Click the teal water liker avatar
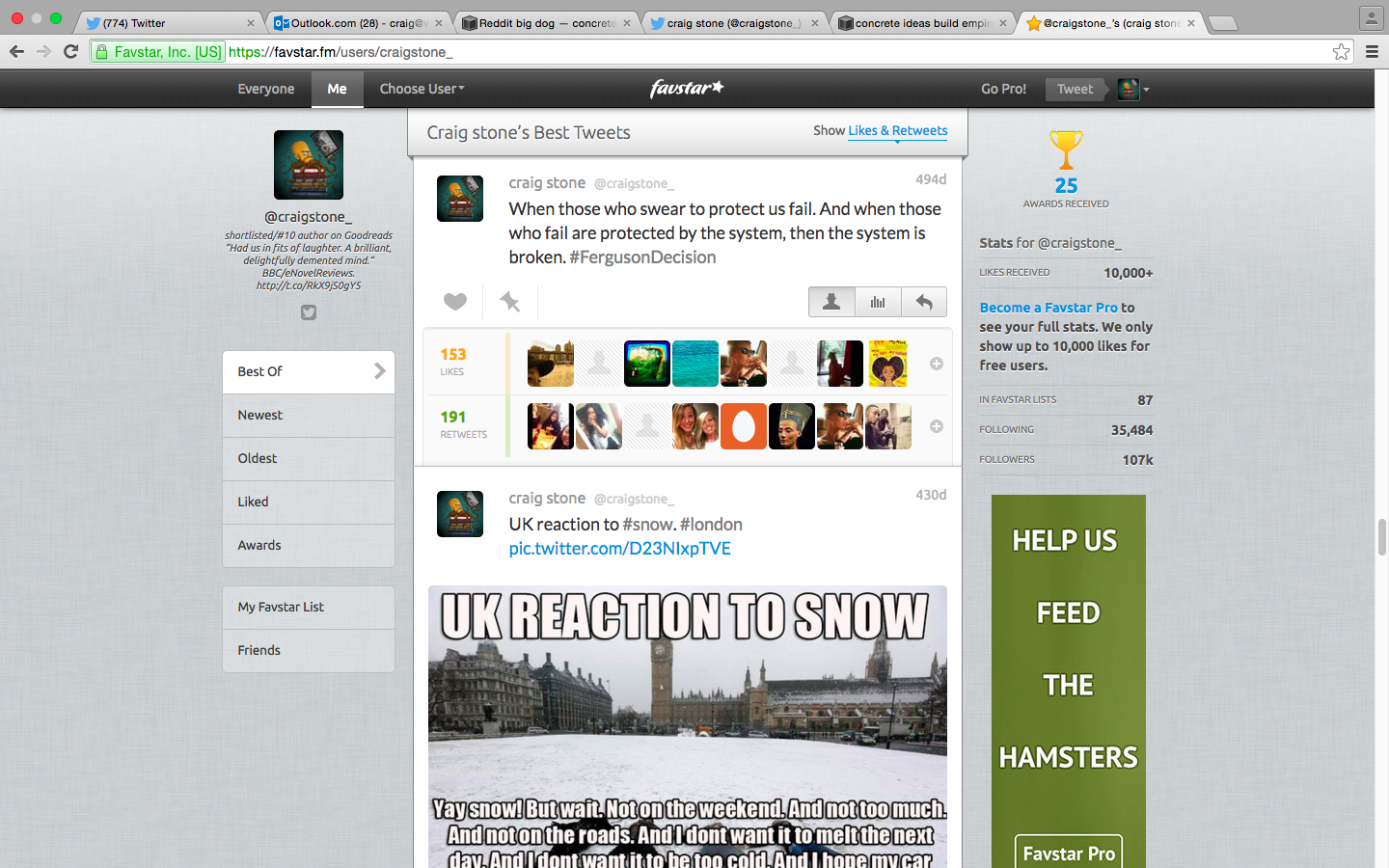1389x868 pixels. [x=694, y=364]
